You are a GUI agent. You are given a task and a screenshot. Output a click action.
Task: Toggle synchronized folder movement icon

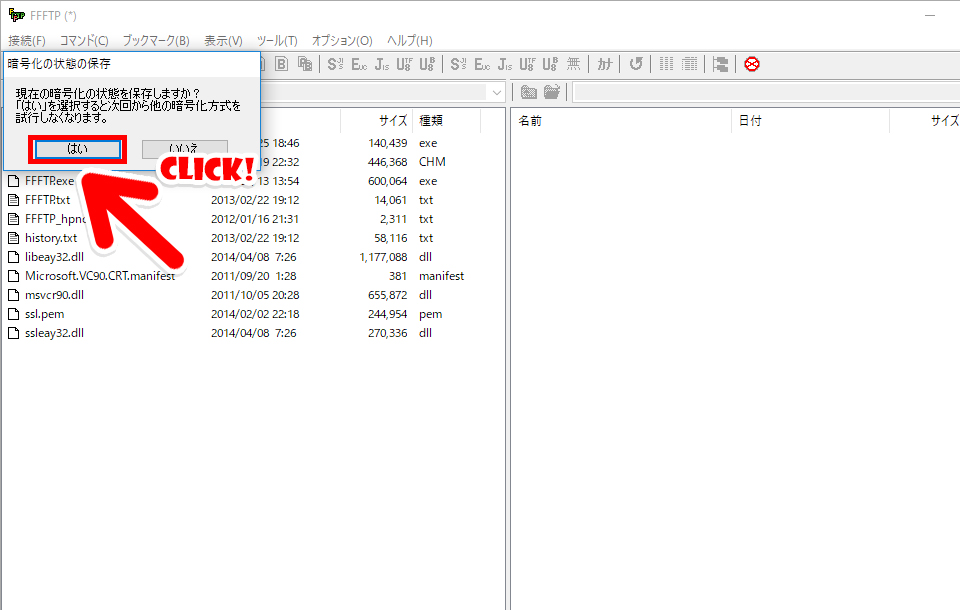point(721,64)
